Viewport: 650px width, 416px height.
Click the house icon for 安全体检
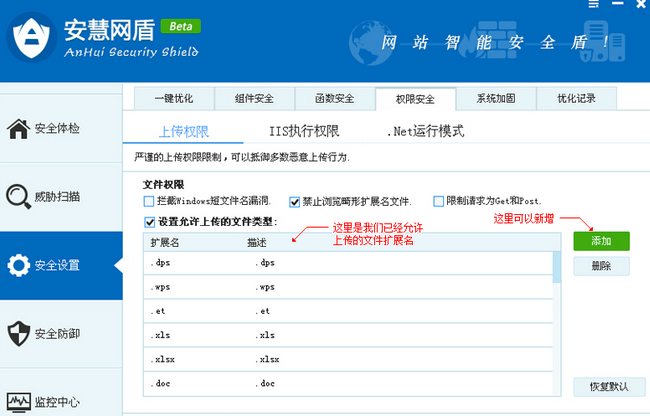pyautogui.click(x=19, y=129)
